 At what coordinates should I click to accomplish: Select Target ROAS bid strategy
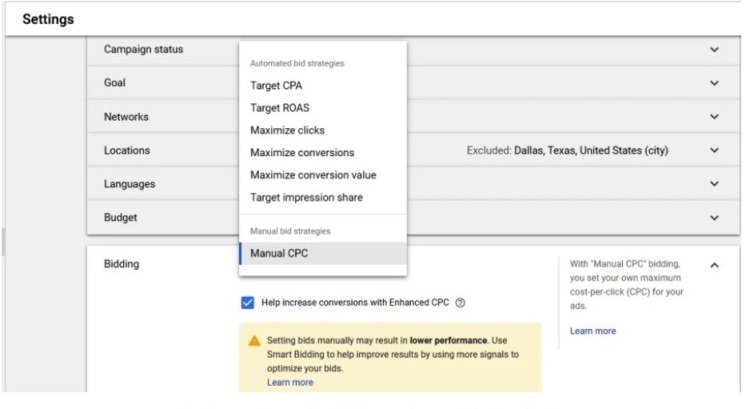pos(280,108)
